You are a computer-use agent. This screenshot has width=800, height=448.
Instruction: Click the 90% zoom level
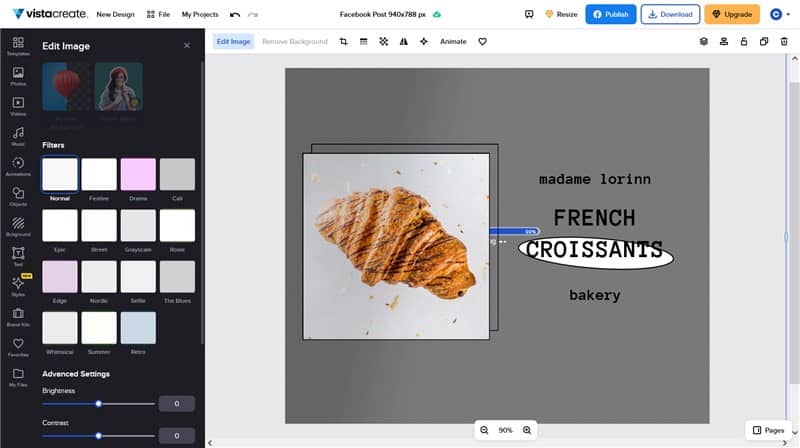pos(505,430)
